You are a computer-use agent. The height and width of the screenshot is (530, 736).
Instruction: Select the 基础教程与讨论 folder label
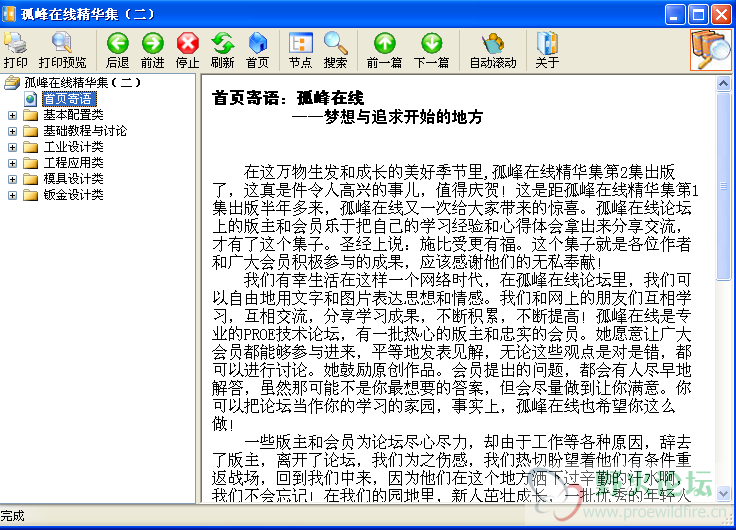(x=85, y=131)
